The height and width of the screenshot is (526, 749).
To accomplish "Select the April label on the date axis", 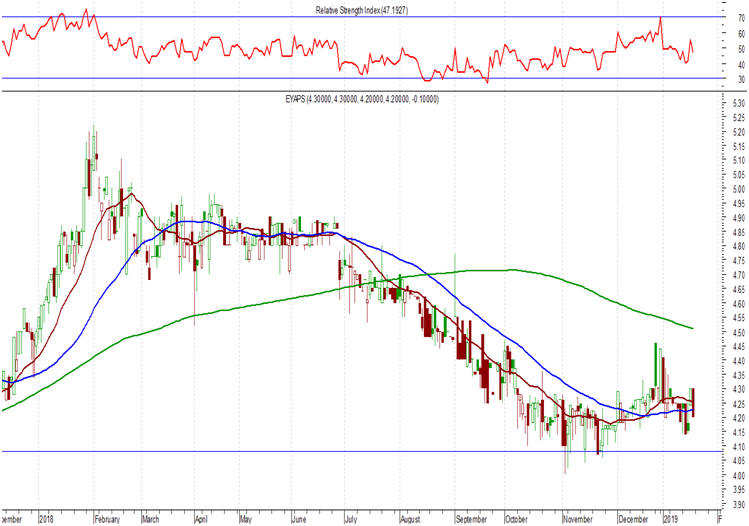I will tap(201, 519).
